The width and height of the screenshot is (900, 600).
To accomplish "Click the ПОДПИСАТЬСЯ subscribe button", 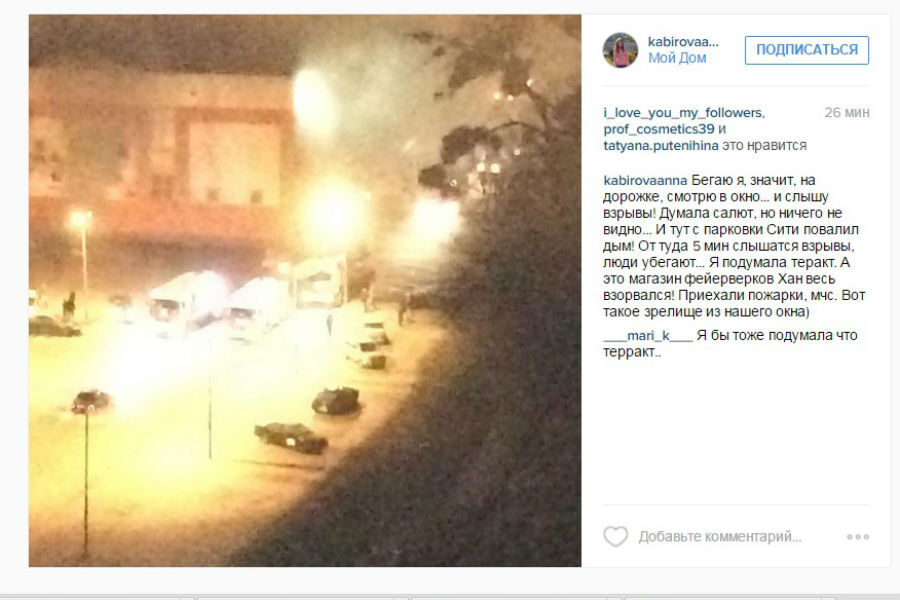I will [806, 50].
